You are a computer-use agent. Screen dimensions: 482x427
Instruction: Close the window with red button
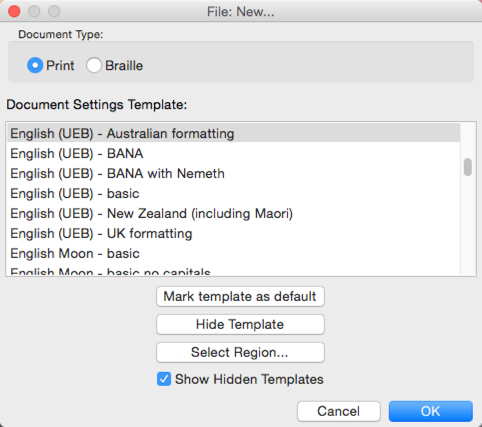click(14, 11)
